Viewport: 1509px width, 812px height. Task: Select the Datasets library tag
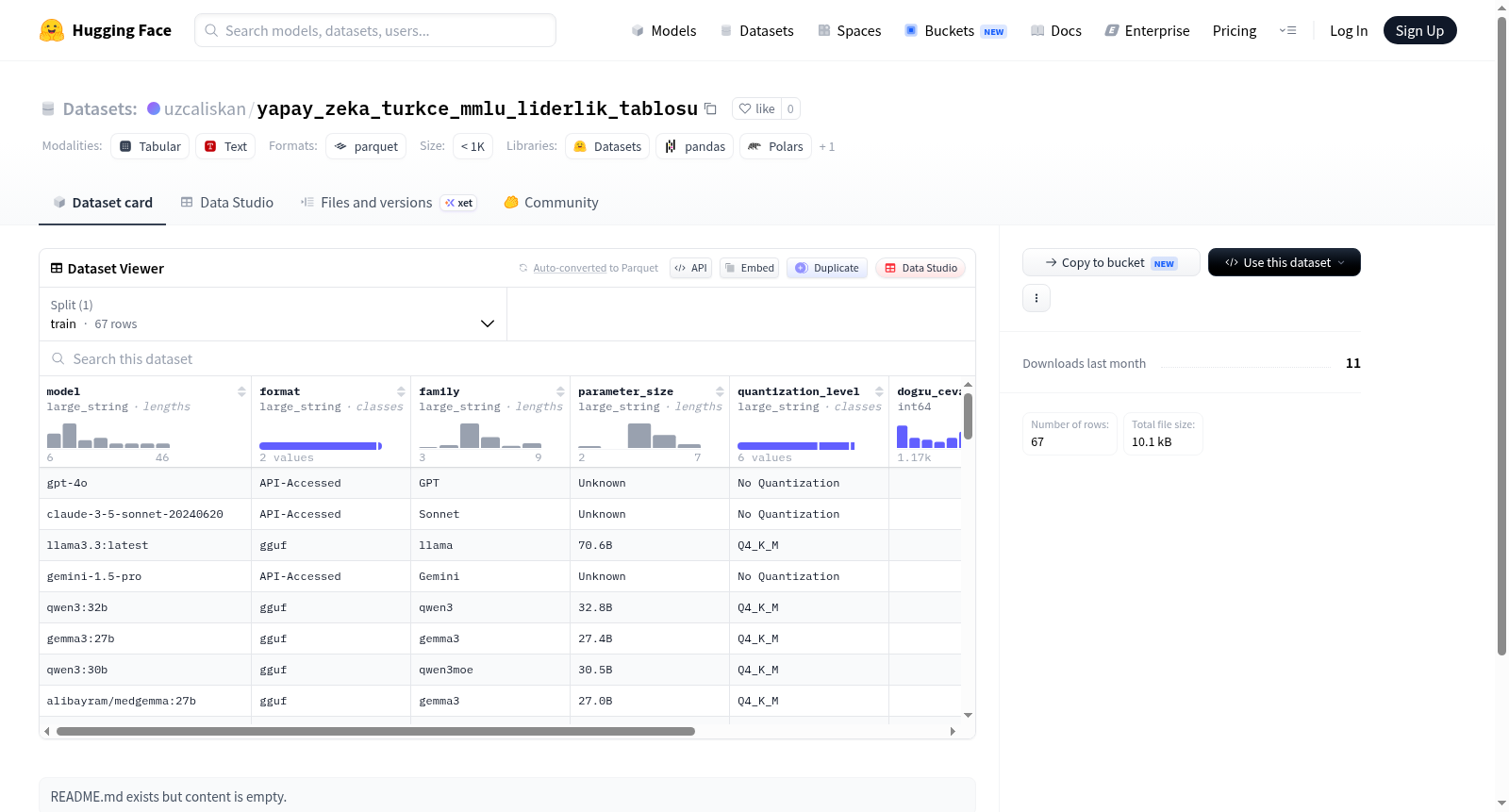click(x=607, y=146)
